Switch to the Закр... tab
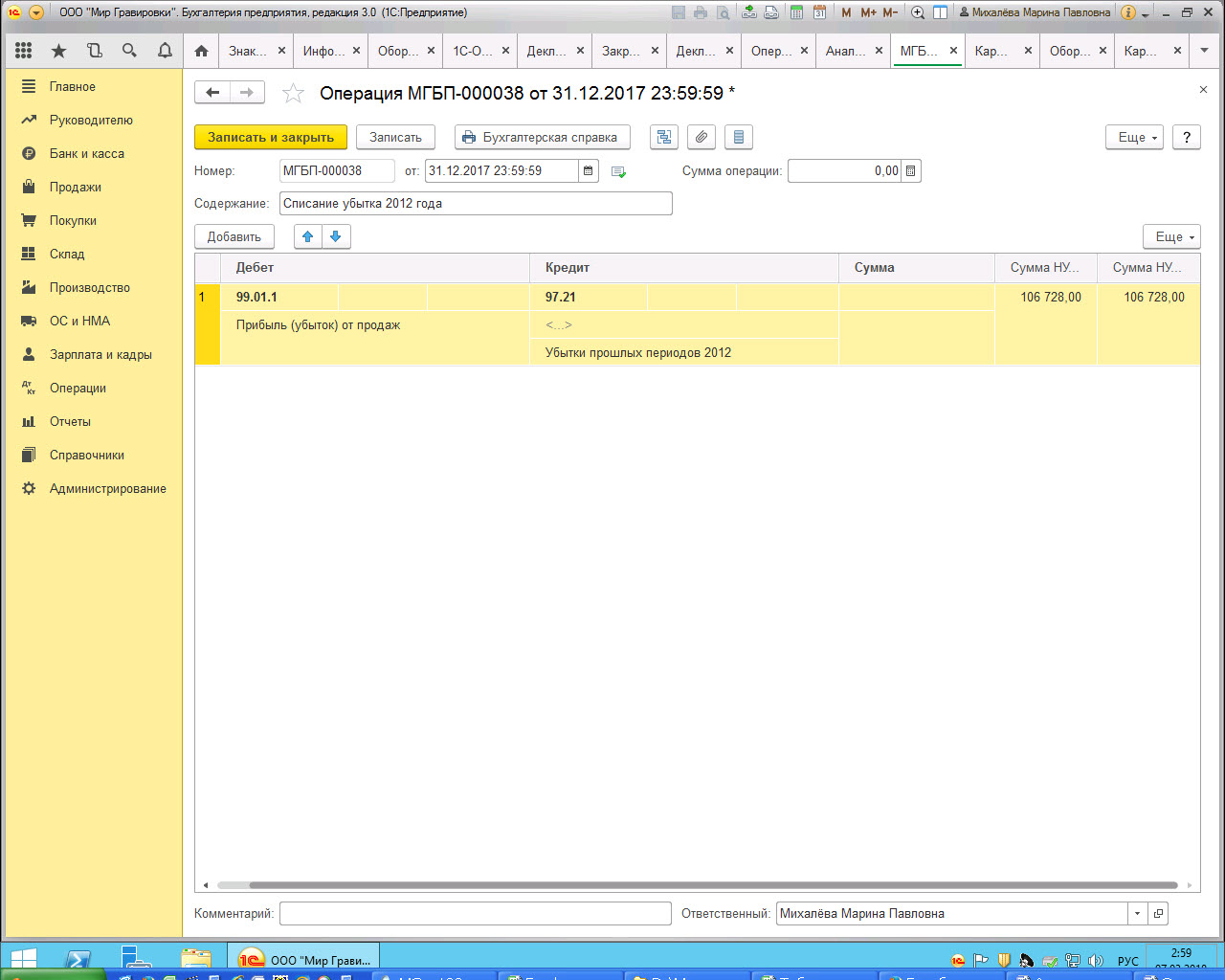 pos(620,51)
